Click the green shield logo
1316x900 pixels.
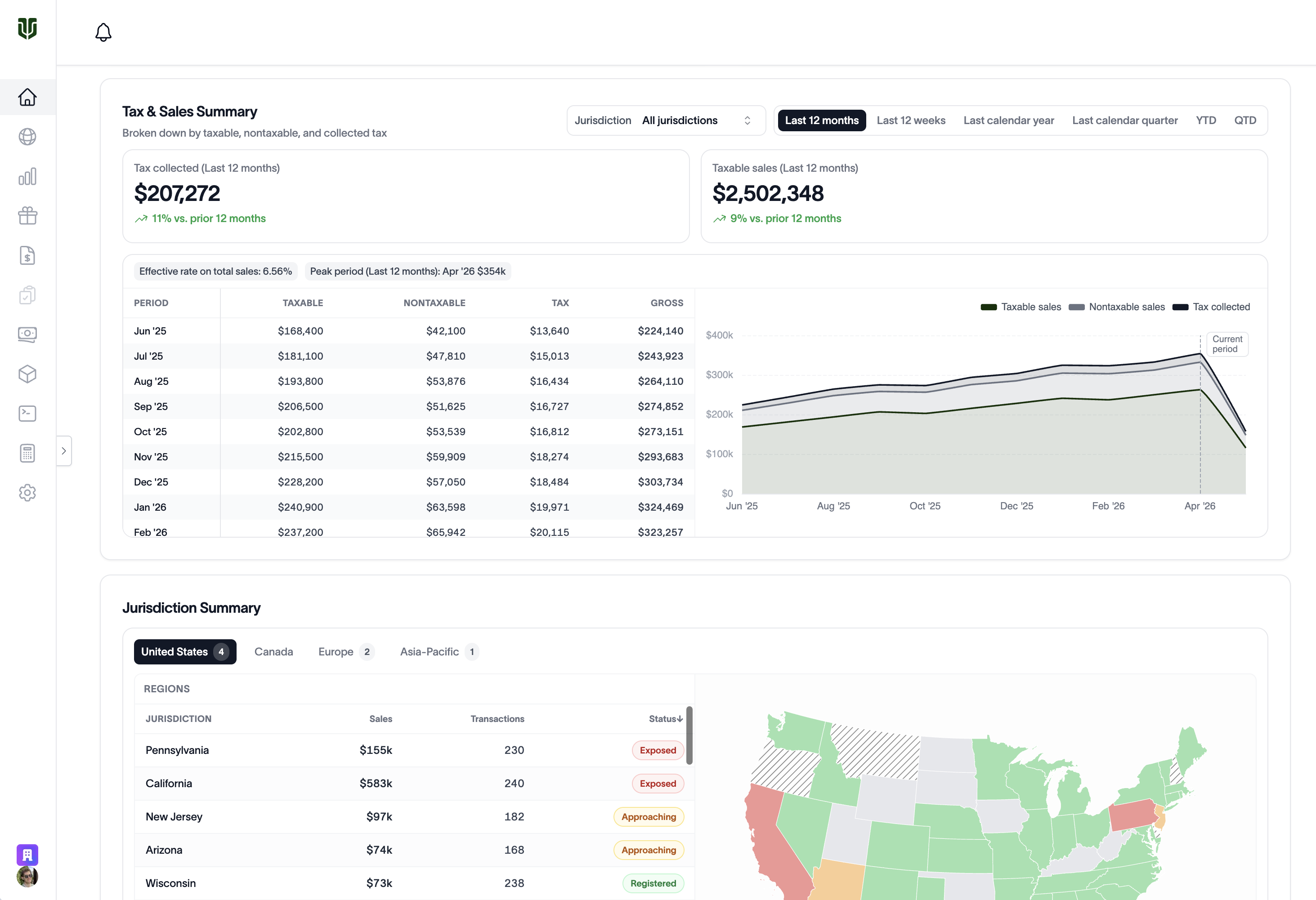click(x=27, y=28)
